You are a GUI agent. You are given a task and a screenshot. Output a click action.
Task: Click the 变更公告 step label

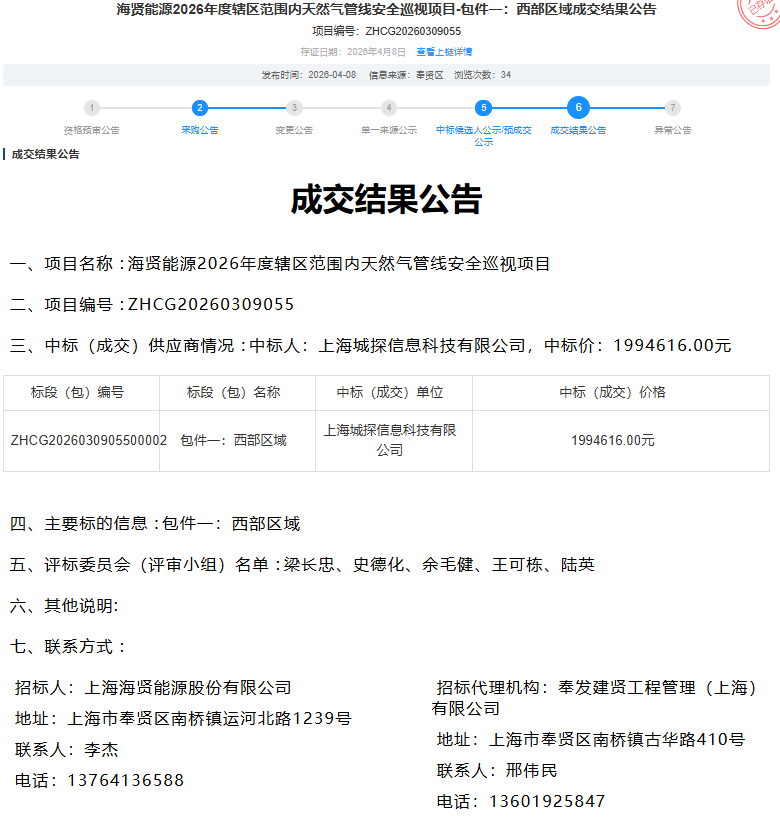click(294, 130)
